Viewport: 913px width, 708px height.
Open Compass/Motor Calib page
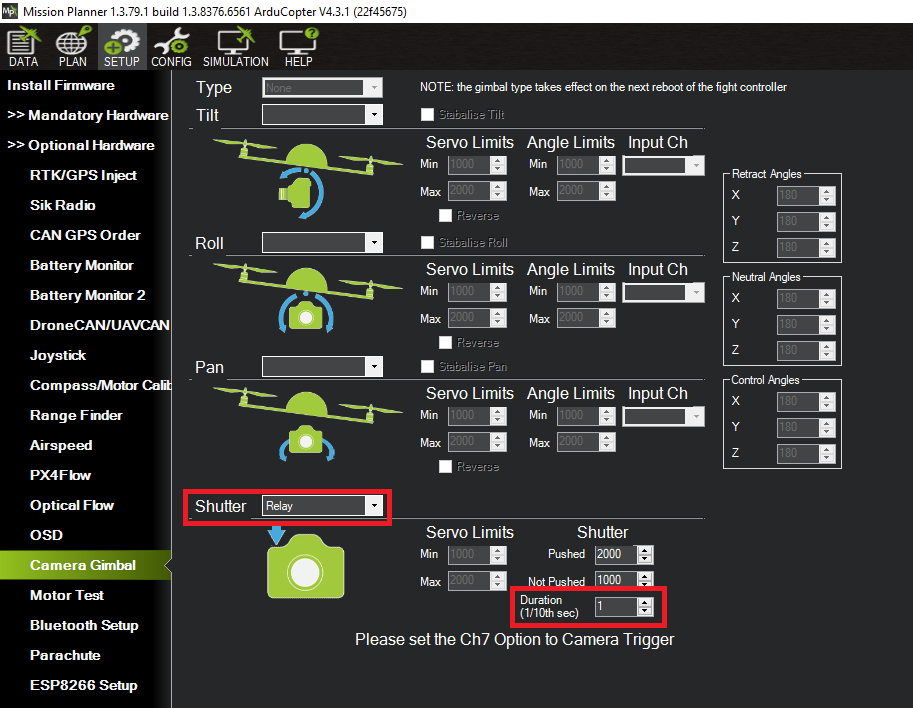click(100, 385)
